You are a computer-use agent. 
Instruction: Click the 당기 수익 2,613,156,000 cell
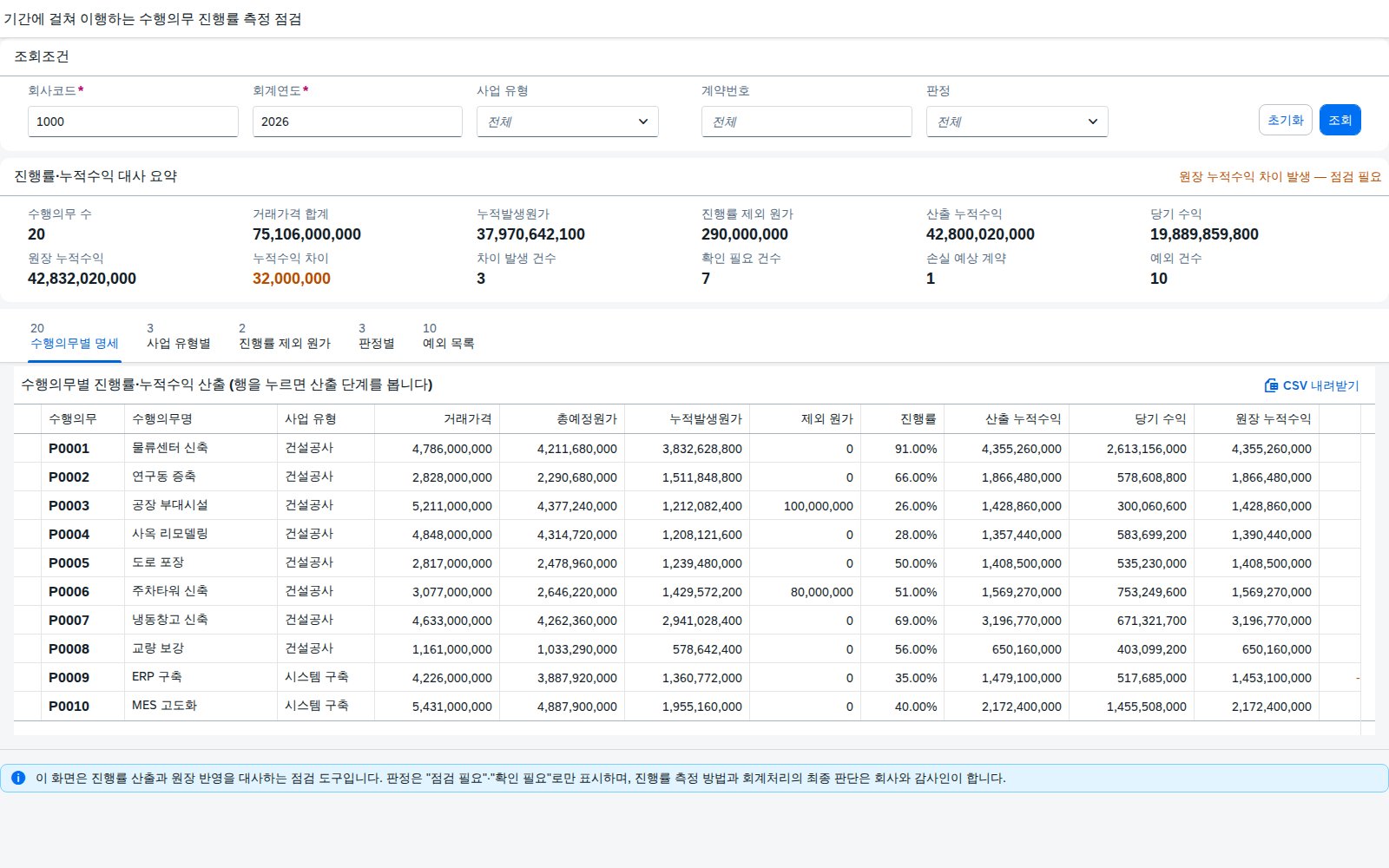pos(1132,449)
